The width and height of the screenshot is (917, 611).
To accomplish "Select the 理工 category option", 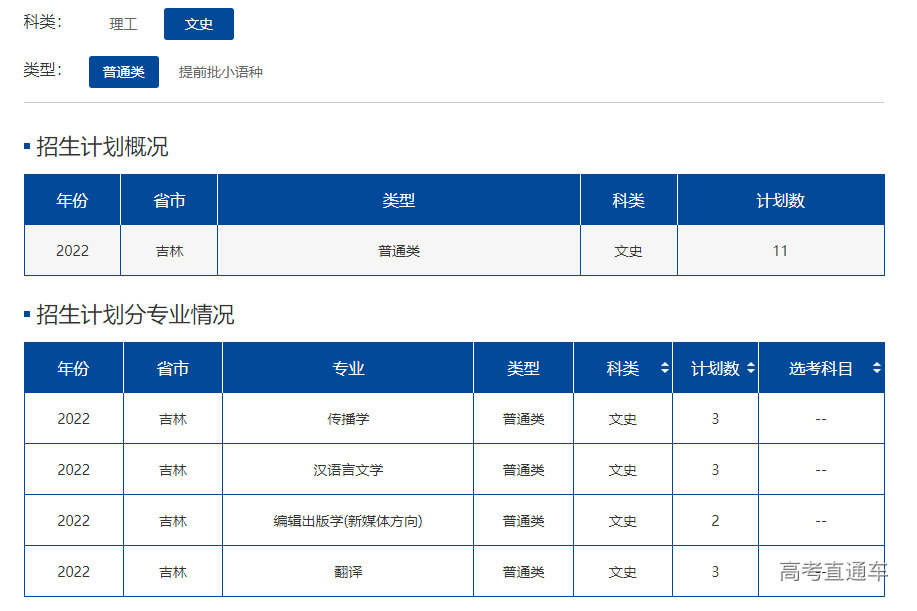I will pos(123,24).
